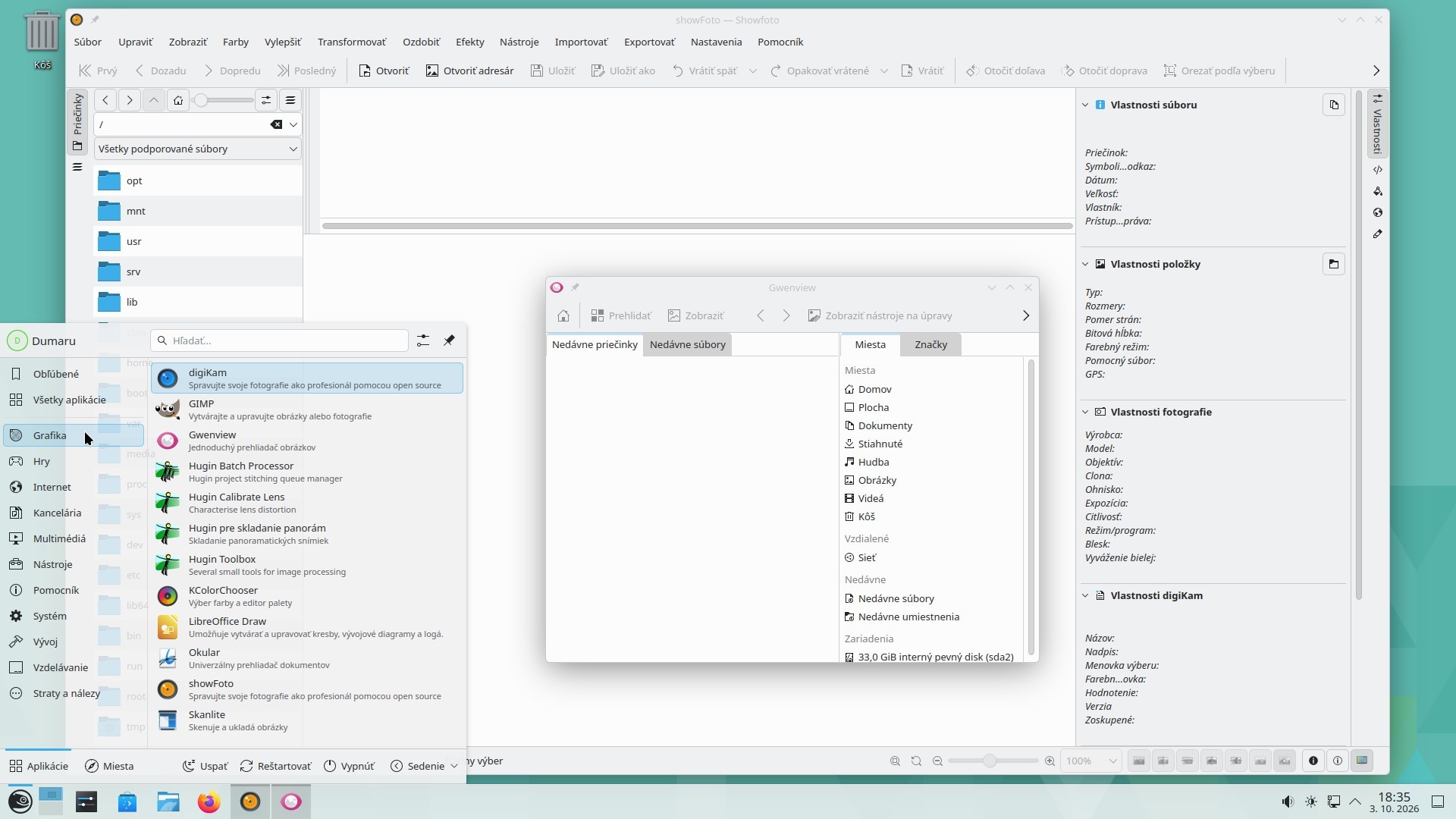Click the Gwenview home (start page) icon

coord(563,315)
